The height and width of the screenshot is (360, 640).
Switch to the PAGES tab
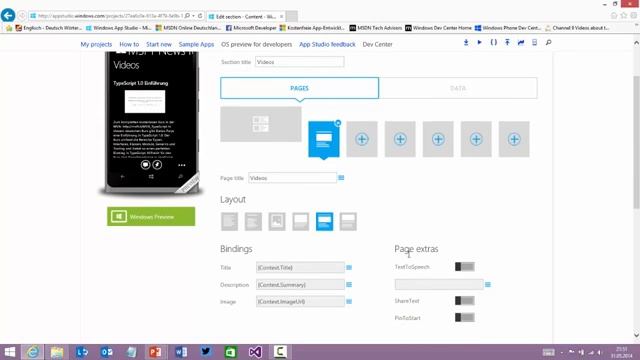point(299,88)
